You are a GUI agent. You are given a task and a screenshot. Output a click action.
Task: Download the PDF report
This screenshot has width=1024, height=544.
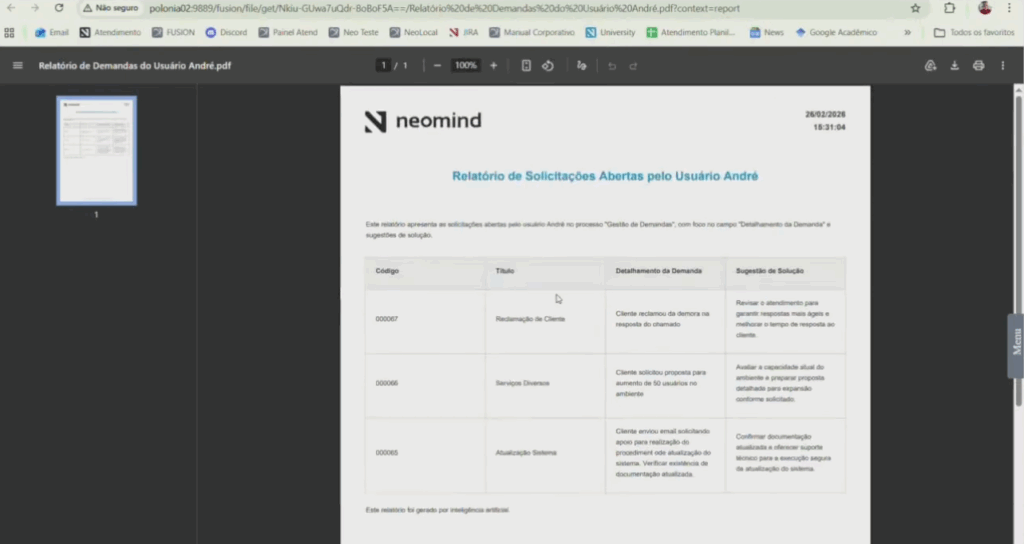tap(954, 66)
